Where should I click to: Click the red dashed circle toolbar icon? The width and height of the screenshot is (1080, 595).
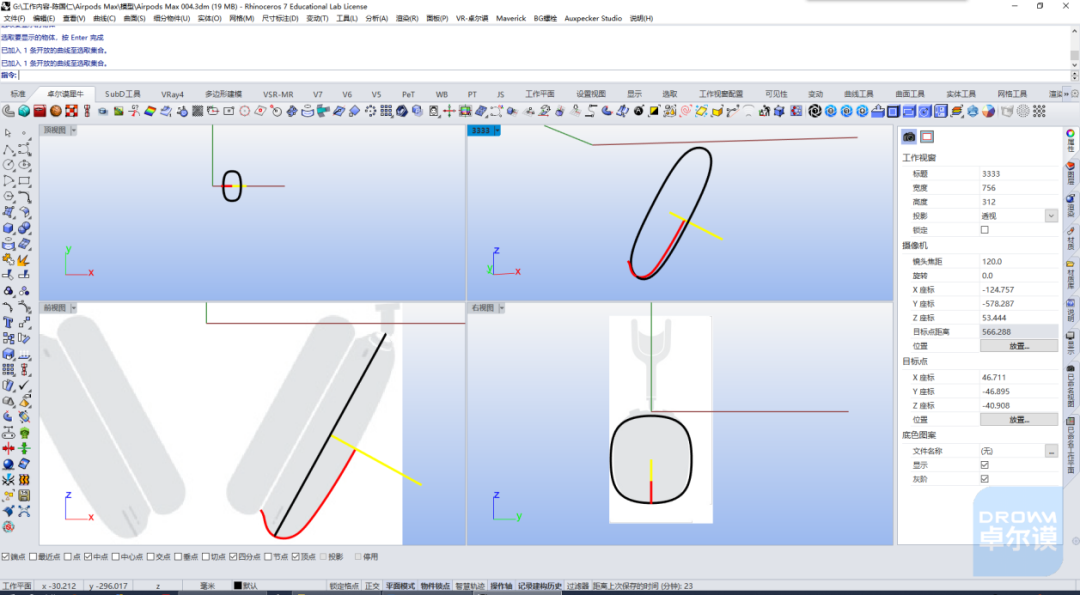tap(245, 111)
